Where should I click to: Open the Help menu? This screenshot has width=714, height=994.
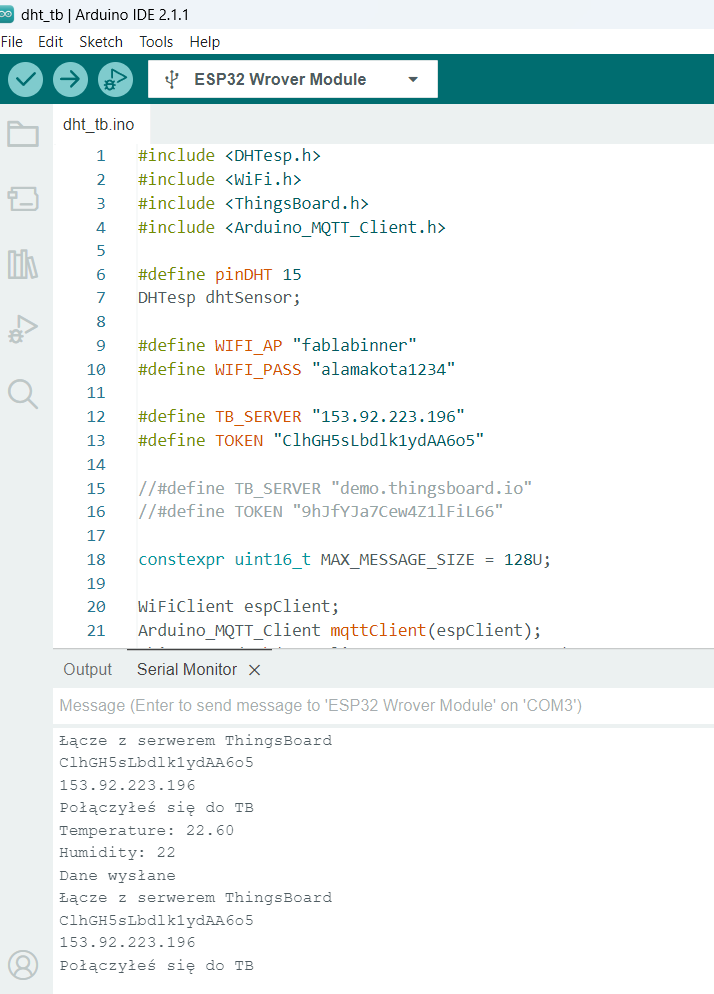coord(204,42)
